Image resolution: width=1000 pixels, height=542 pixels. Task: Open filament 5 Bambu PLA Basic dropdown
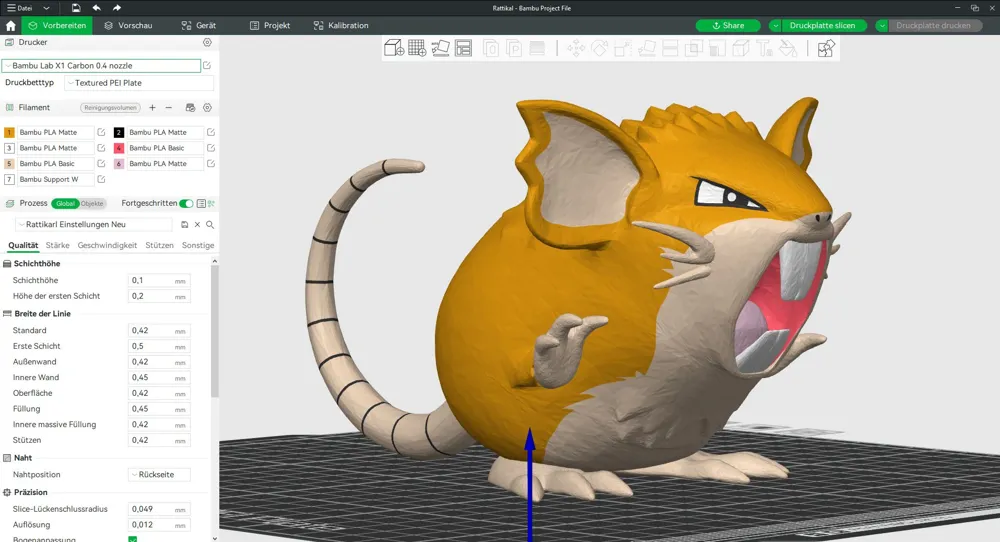[55, 164]
